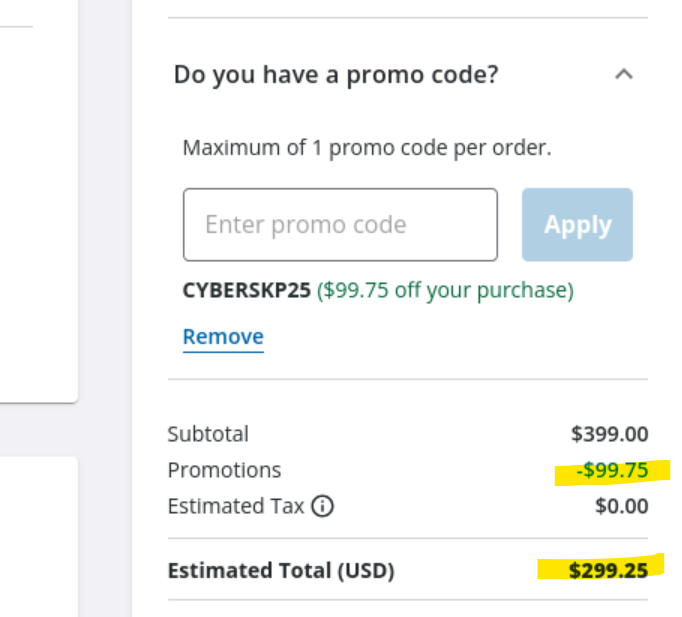
Task: Click the Estimated Total (USD) label
Action: point(281,571)
